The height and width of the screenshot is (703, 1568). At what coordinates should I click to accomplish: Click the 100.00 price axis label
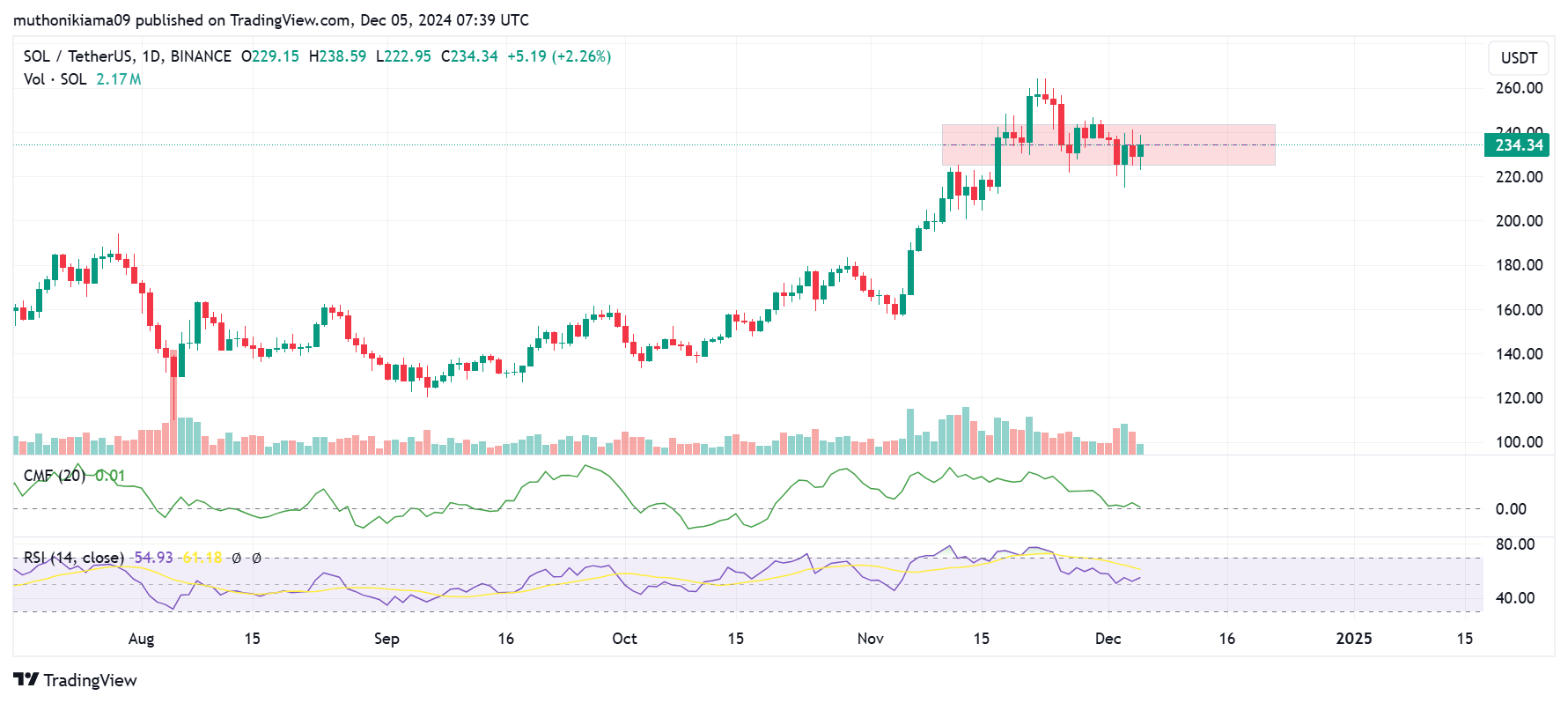click(x=1519, y=442)
